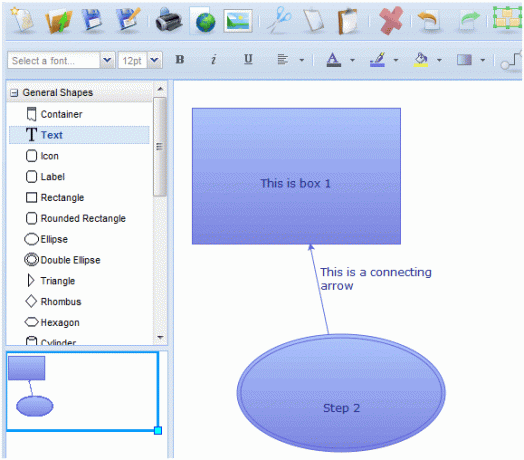Open the fill color dropdown arrow

pos(439,60)
